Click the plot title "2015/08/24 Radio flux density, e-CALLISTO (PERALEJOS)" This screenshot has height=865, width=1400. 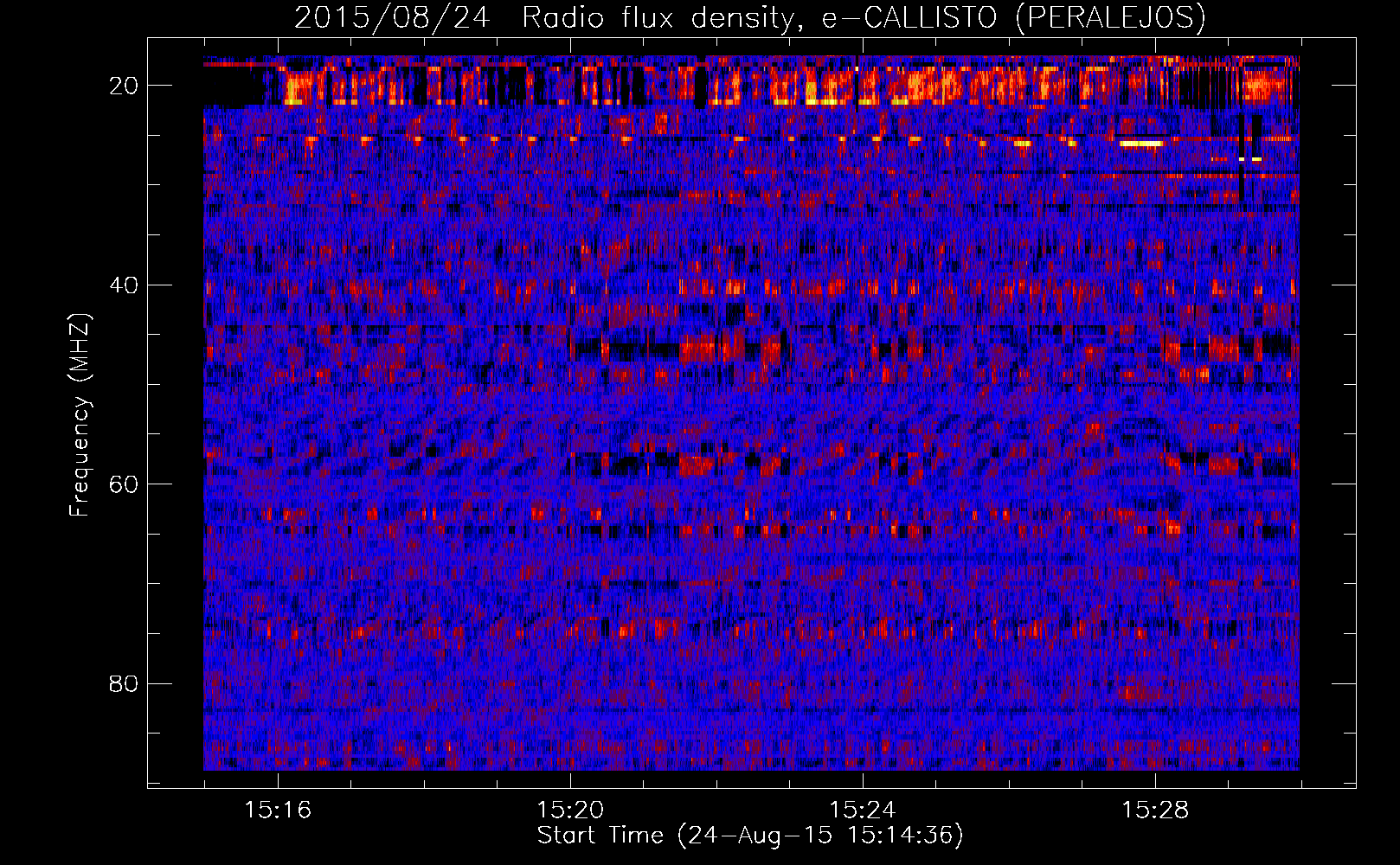750,17
